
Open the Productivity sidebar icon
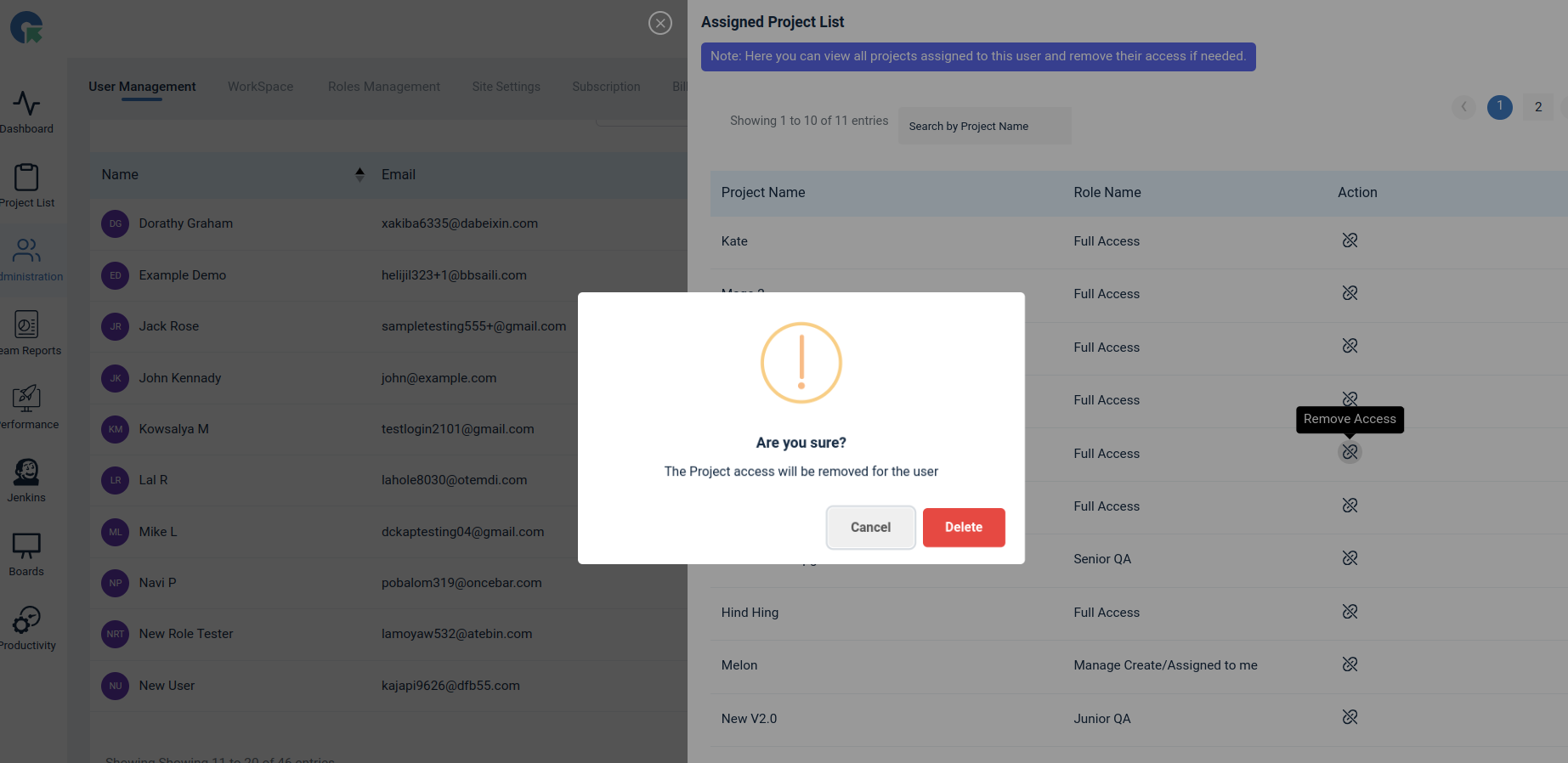pos(26,629)
